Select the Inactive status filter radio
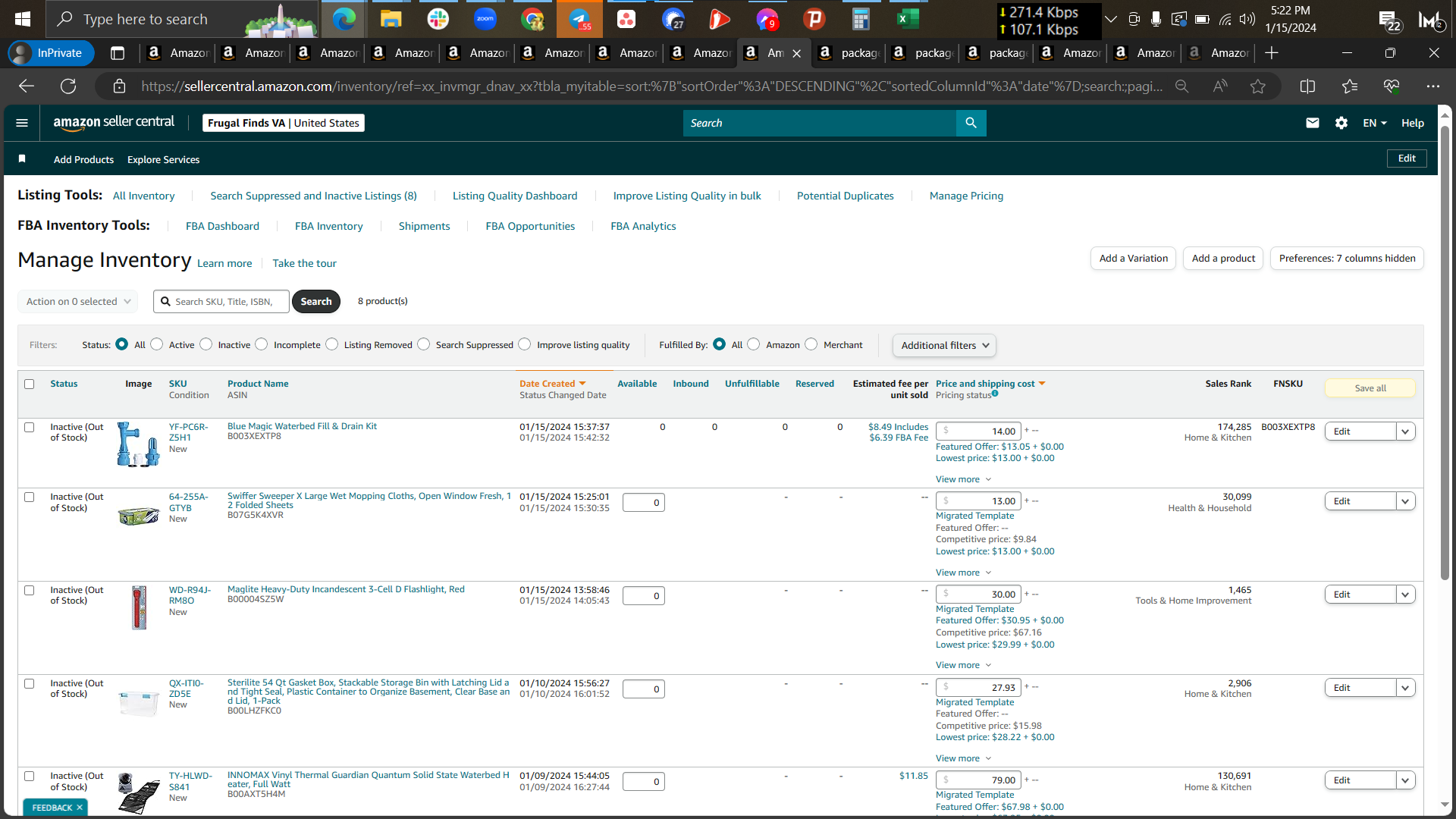1456x819 pixels. tap(206, 344)
